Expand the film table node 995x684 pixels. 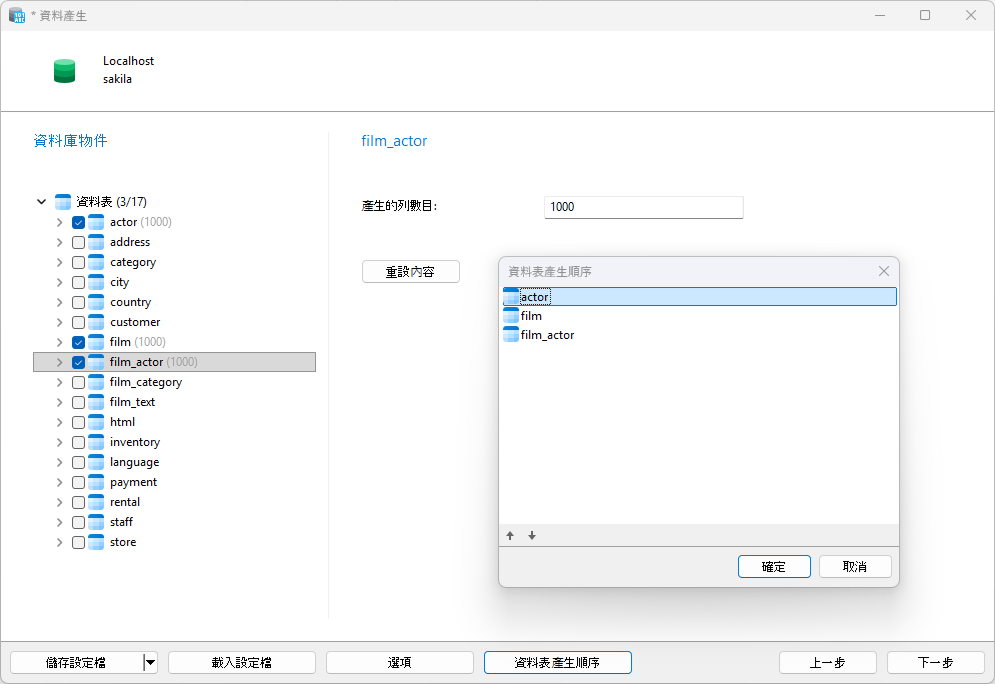coord(59,342)
